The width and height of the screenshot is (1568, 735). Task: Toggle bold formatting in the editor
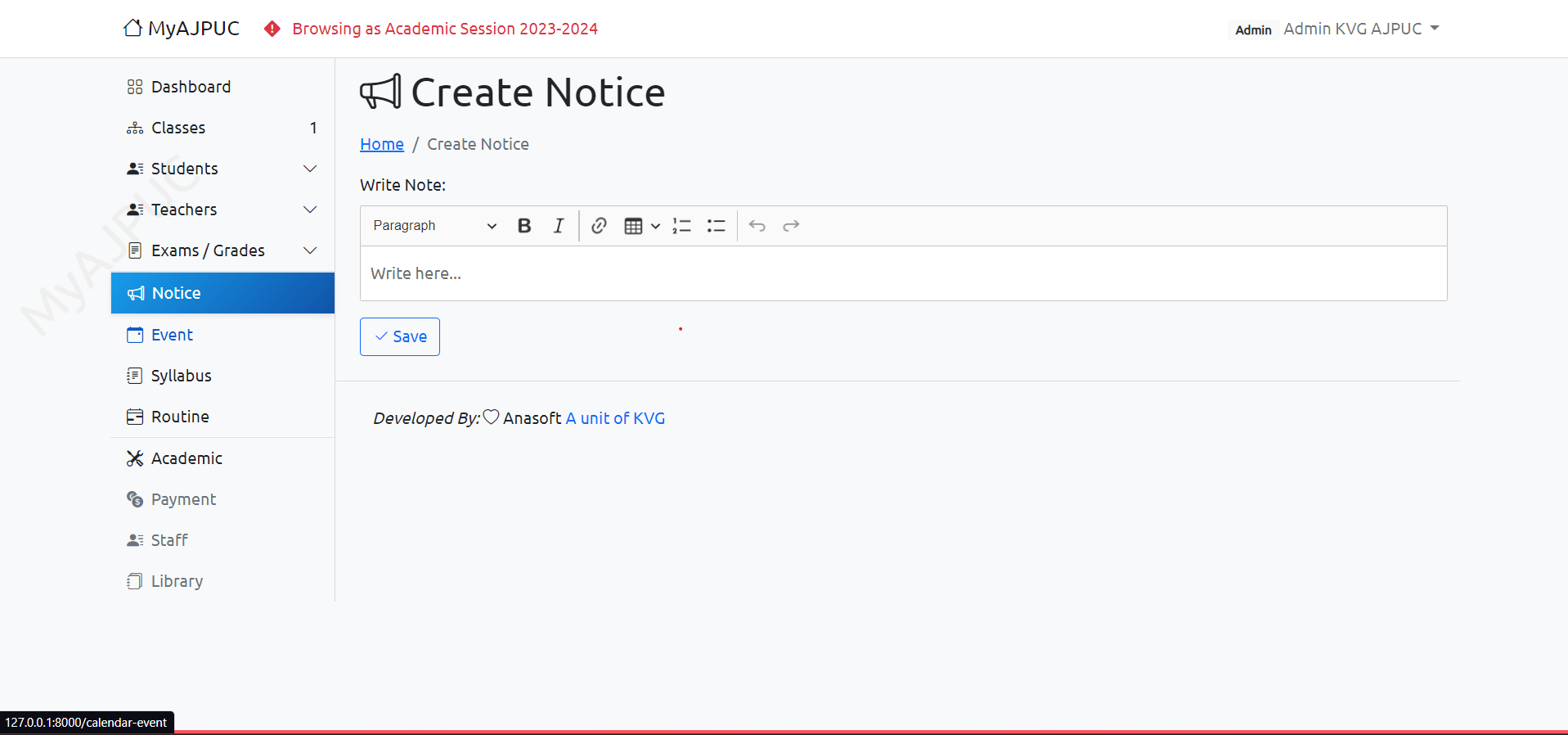click(524, 226)
